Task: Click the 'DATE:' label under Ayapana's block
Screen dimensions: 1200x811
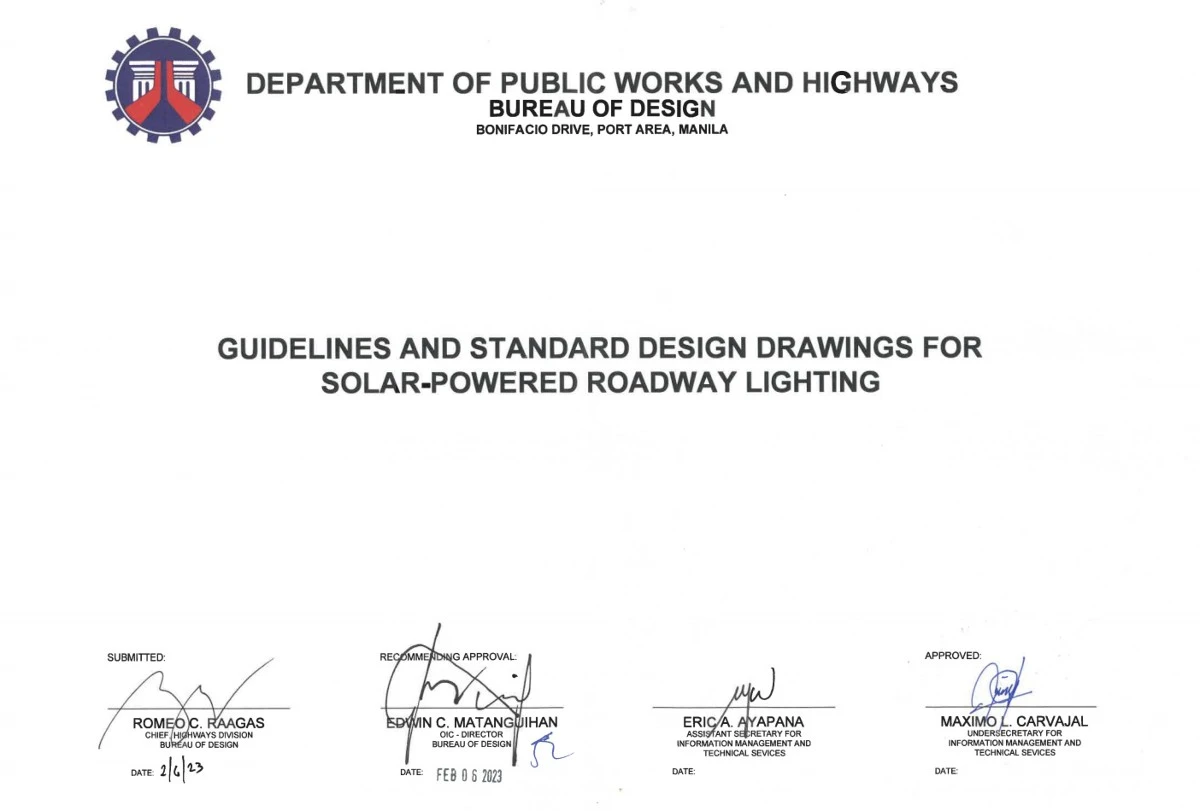Action: click(683, 772)
